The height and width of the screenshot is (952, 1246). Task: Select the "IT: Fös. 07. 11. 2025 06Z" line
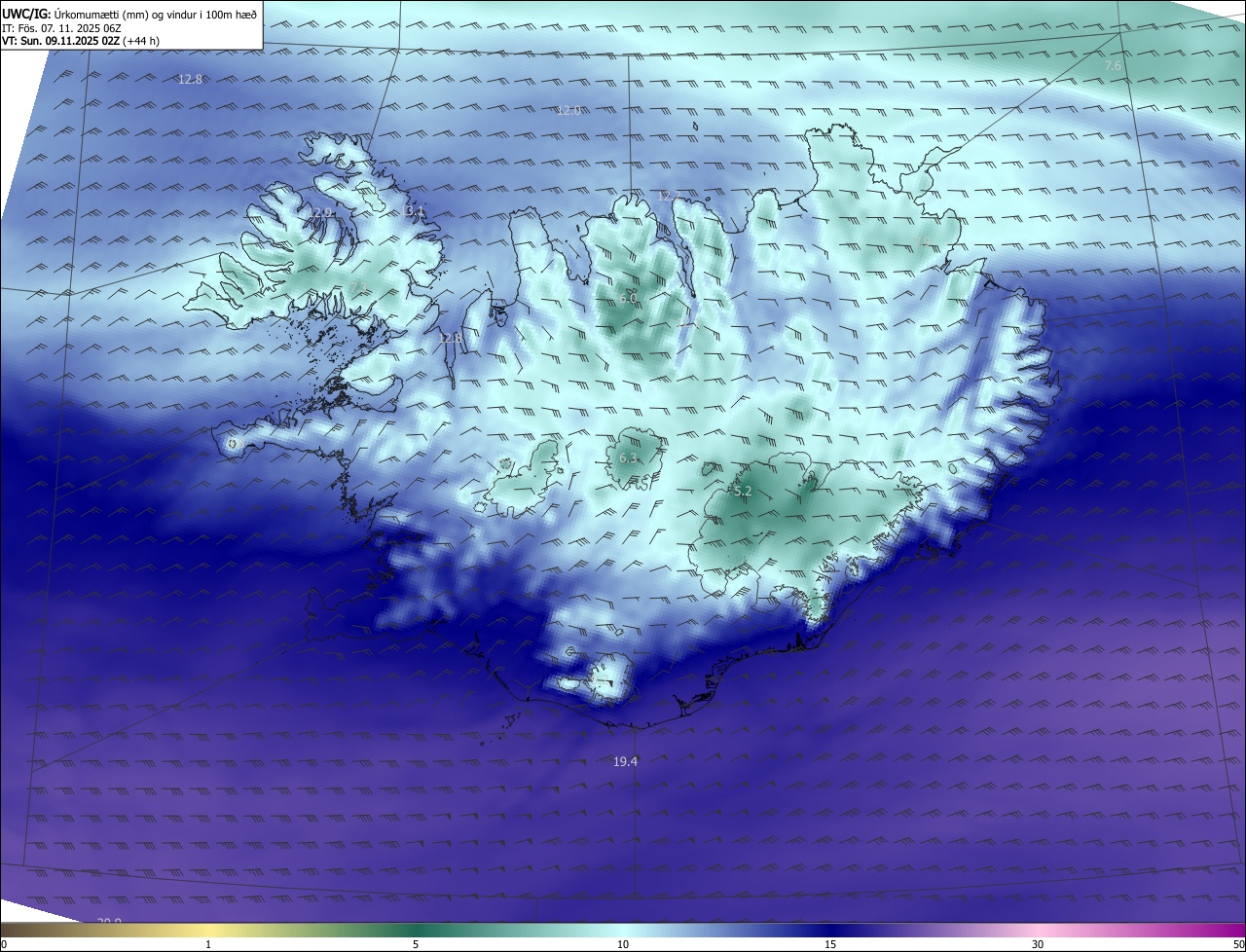pos(62,27)
